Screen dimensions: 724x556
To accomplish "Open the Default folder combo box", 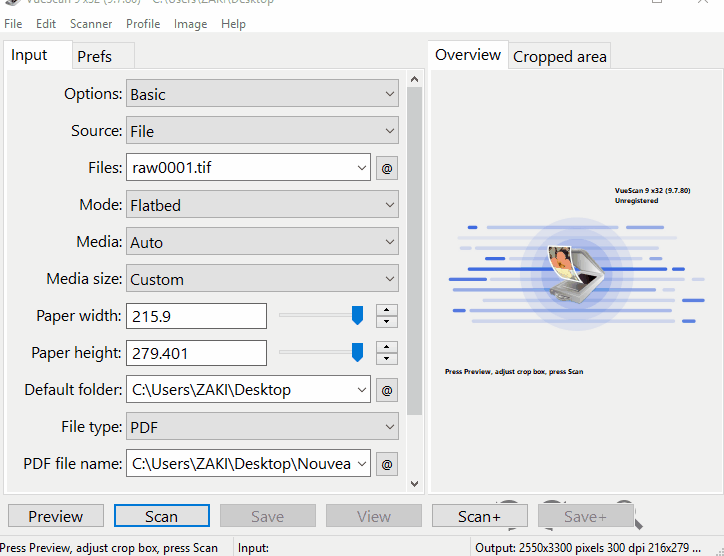I will click(248, 389).
